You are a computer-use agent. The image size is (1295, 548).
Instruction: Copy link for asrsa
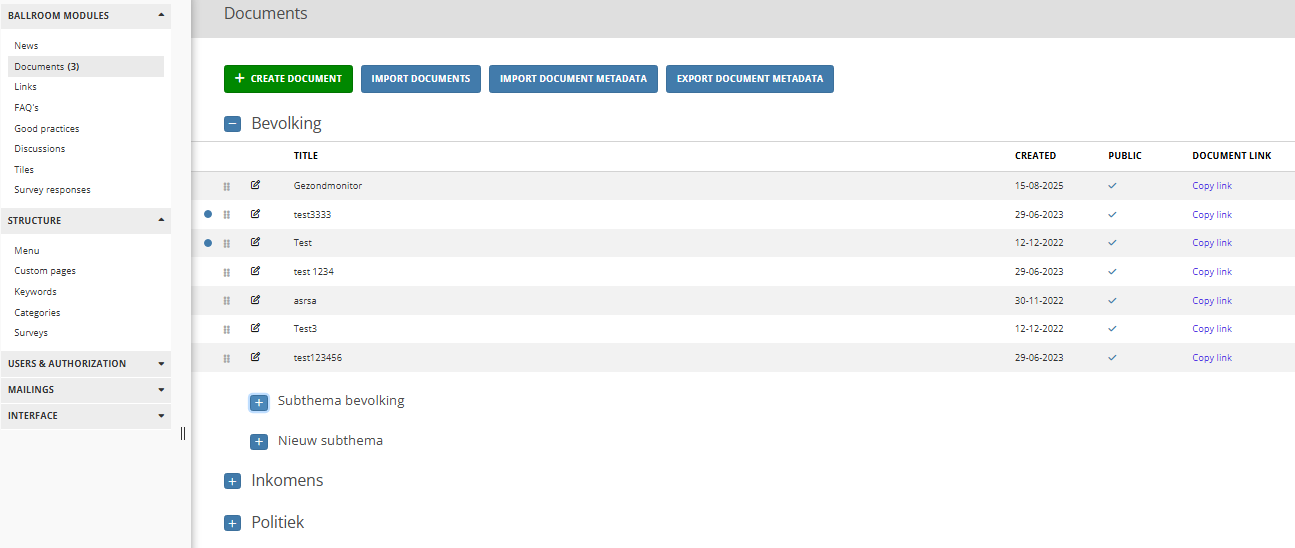coord(1212,301)
